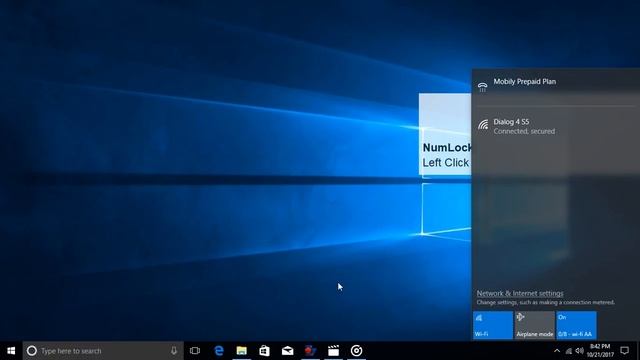Open the clock showing 8:42 PM
Screen dimensions: 640x360
point(600,351)
